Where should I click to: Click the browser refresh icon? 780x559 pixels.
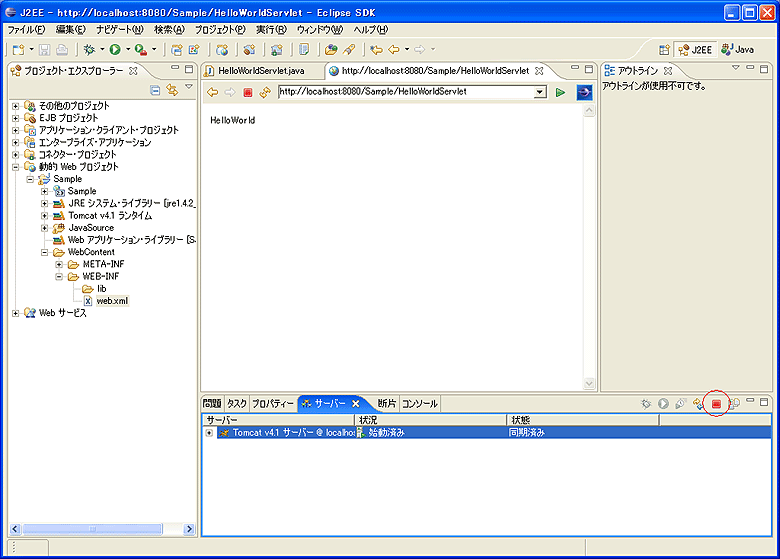(264, 92)
